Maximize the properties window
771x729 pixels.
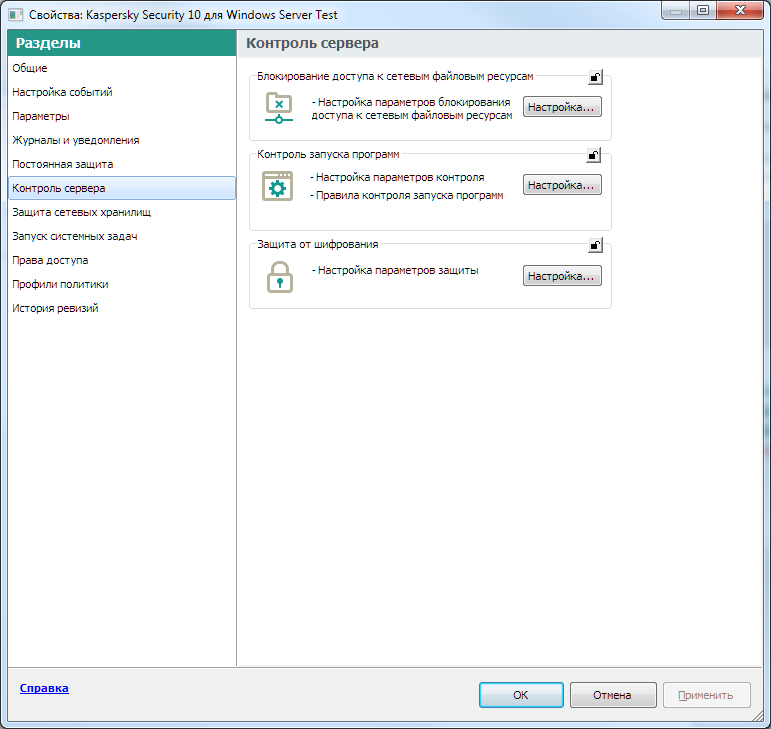(x=703, y=10)
